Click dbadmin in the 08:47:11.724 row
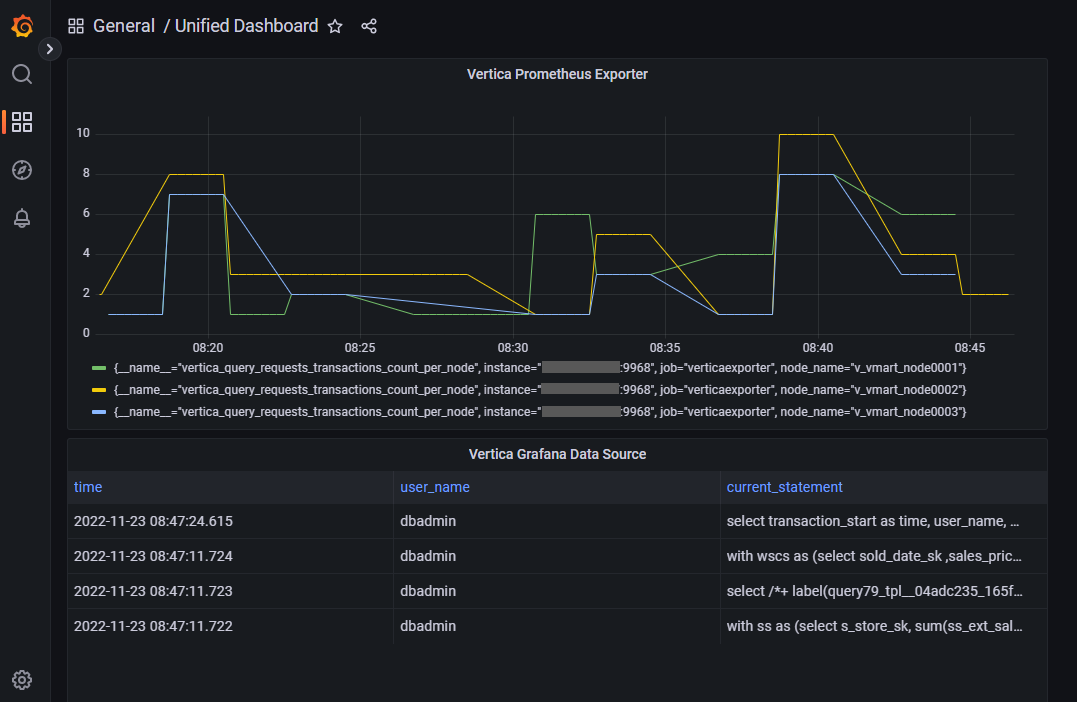Screen dimensions: 1077x702 tap(428, 556)
